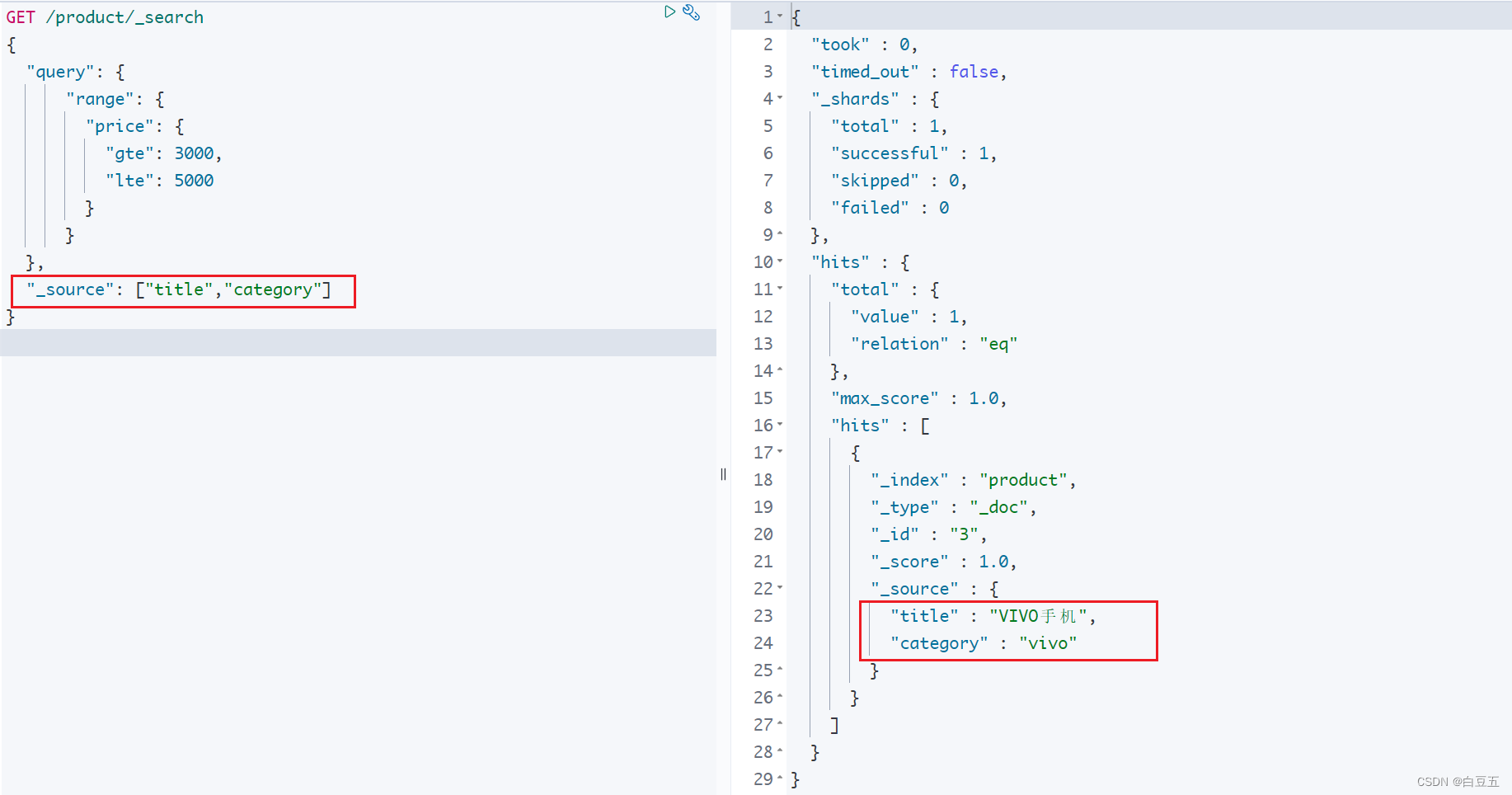Click the "_id" : "3" line
This screenshot has width=1512, height=795.
tap(929, 534)
